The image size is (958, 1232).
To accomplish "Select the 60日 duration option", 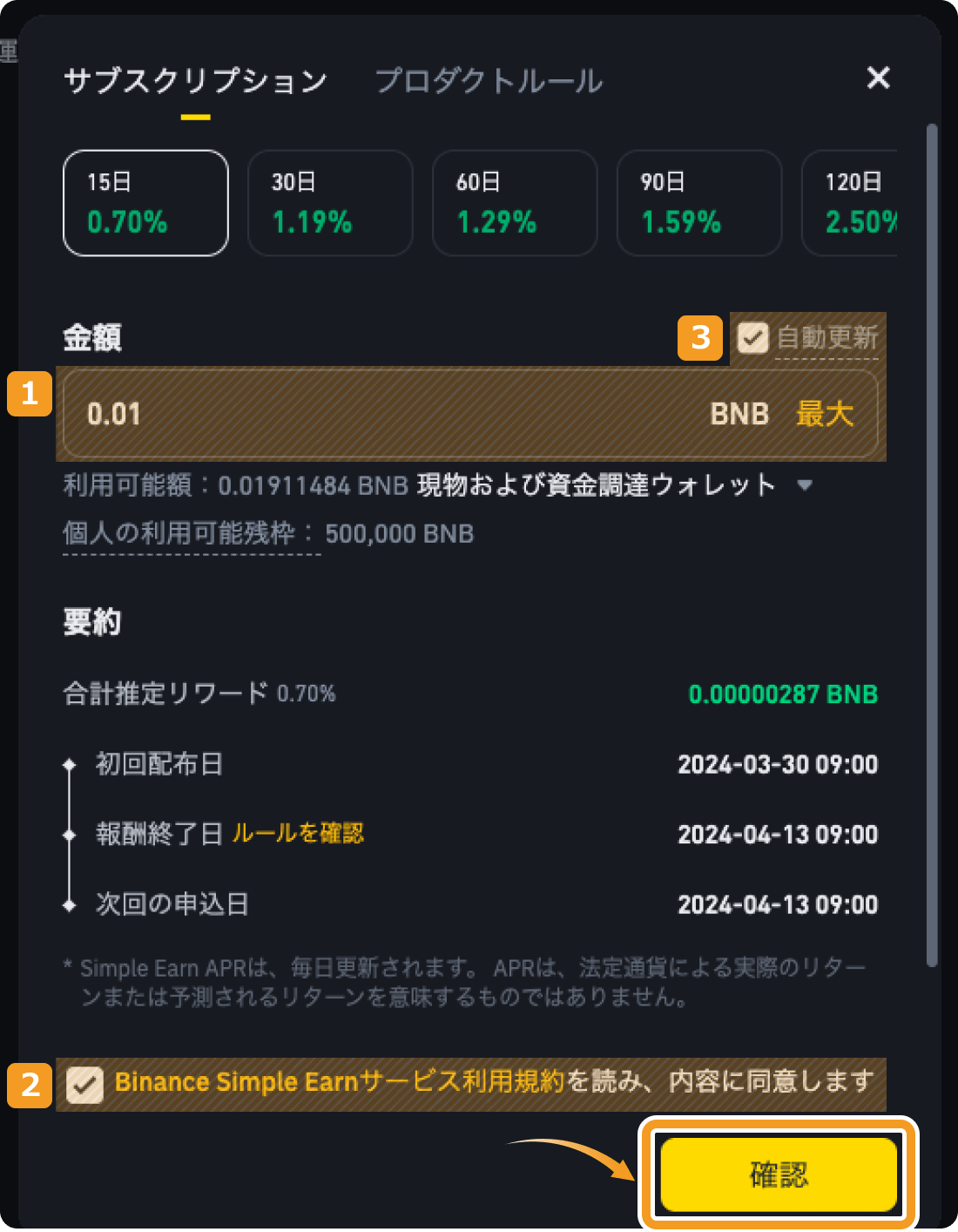I will tap(515, 203).
